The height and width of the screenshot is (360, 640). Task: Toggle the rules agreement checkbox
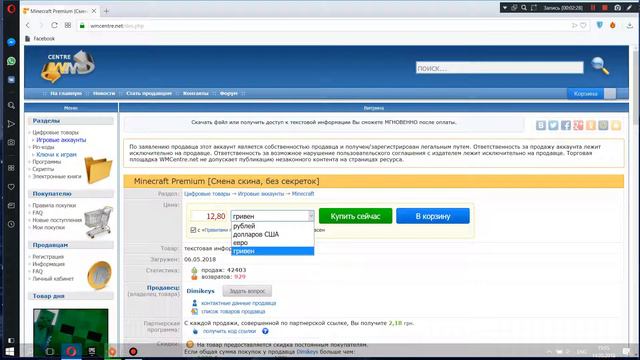[x=193, y=230]
